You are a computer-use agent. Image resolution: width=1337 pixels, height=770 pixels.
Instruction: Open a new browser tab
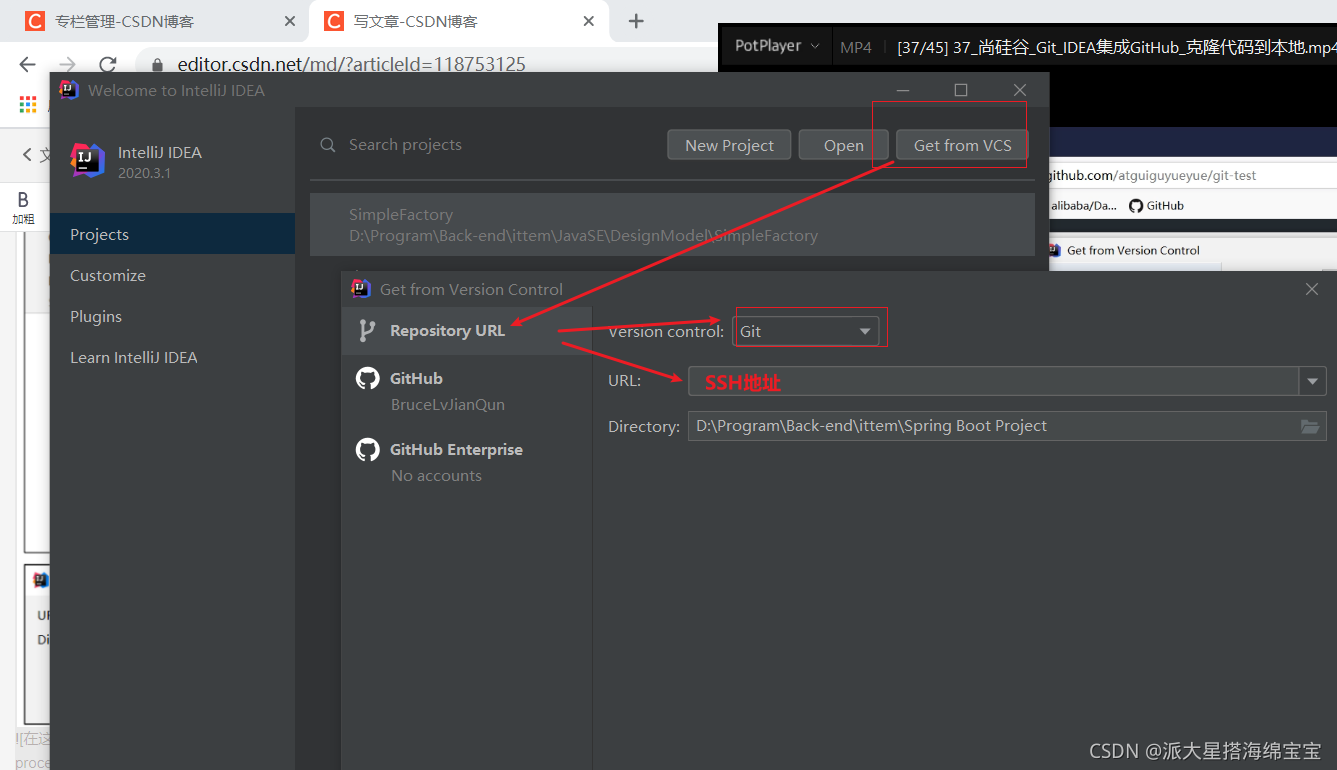pyautogui.click(x=636, y=21)
